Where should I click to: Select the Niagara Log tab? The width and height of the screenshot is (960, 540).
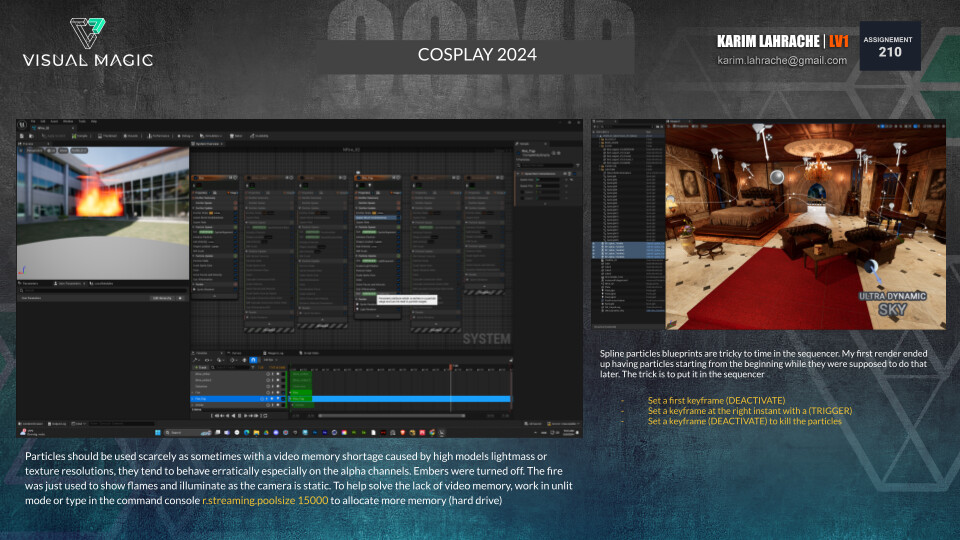pos(276,353)
